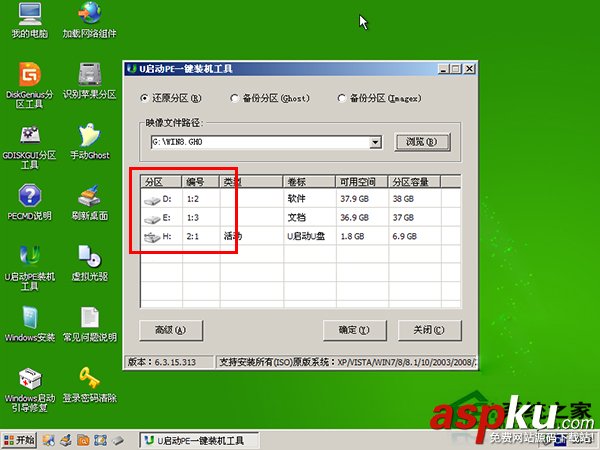Screen dimensions: 600x450
Task: Click the 高级(A) advanced button
Action: [x=171, y=330]
